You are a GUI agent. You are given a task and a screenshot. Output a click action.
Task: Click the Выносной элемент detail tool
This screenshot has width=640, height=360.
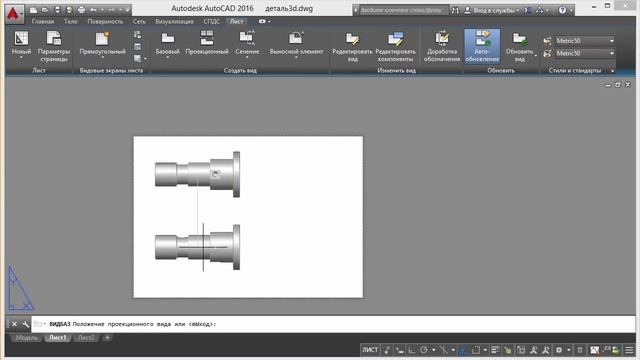(296, 44)
